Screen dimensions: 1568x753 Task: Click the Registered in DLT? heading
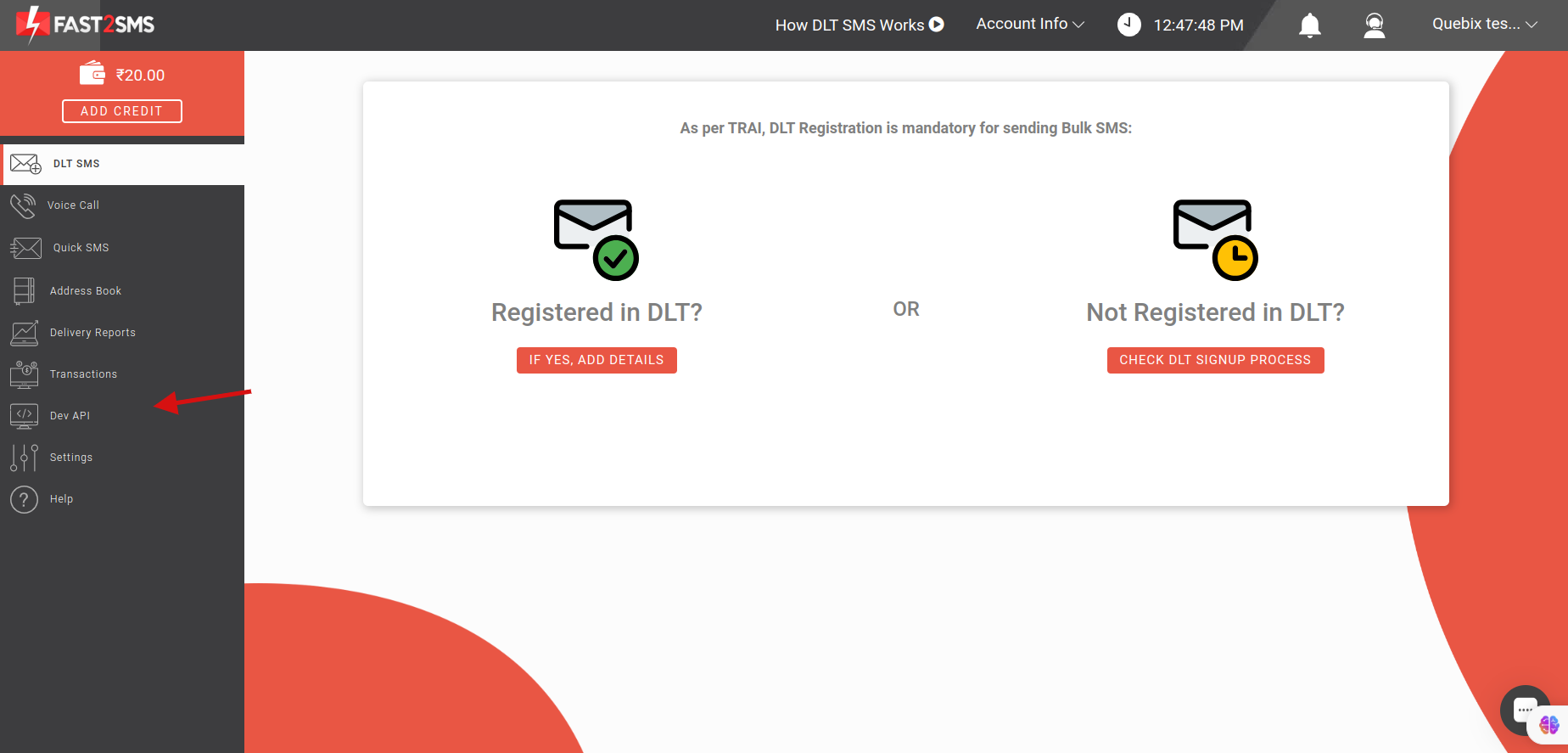tap(596, 312)
